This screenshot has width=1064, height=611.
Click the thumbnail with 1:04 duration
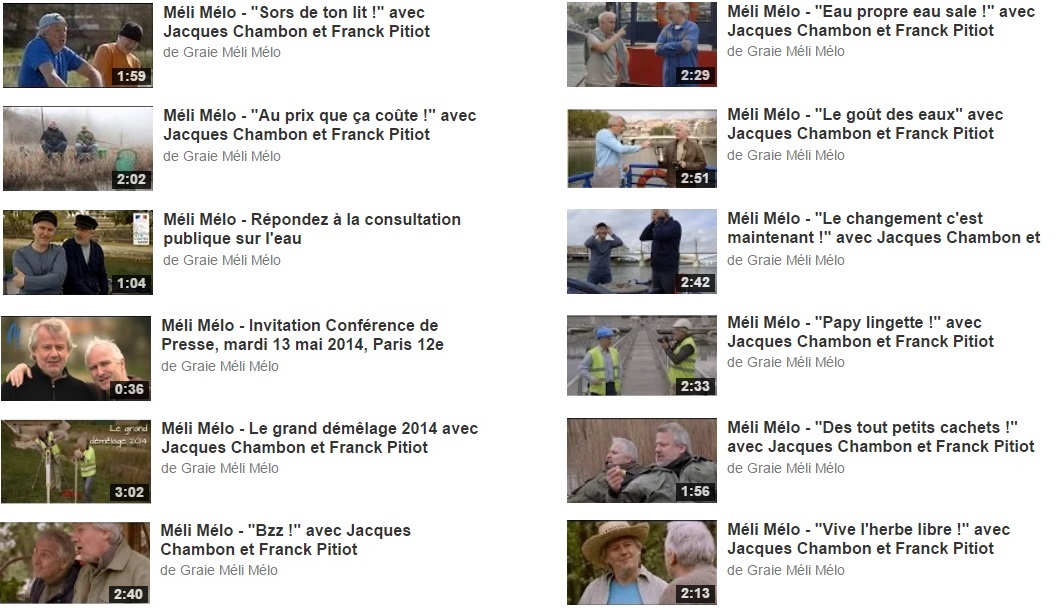tap(77, 253)
